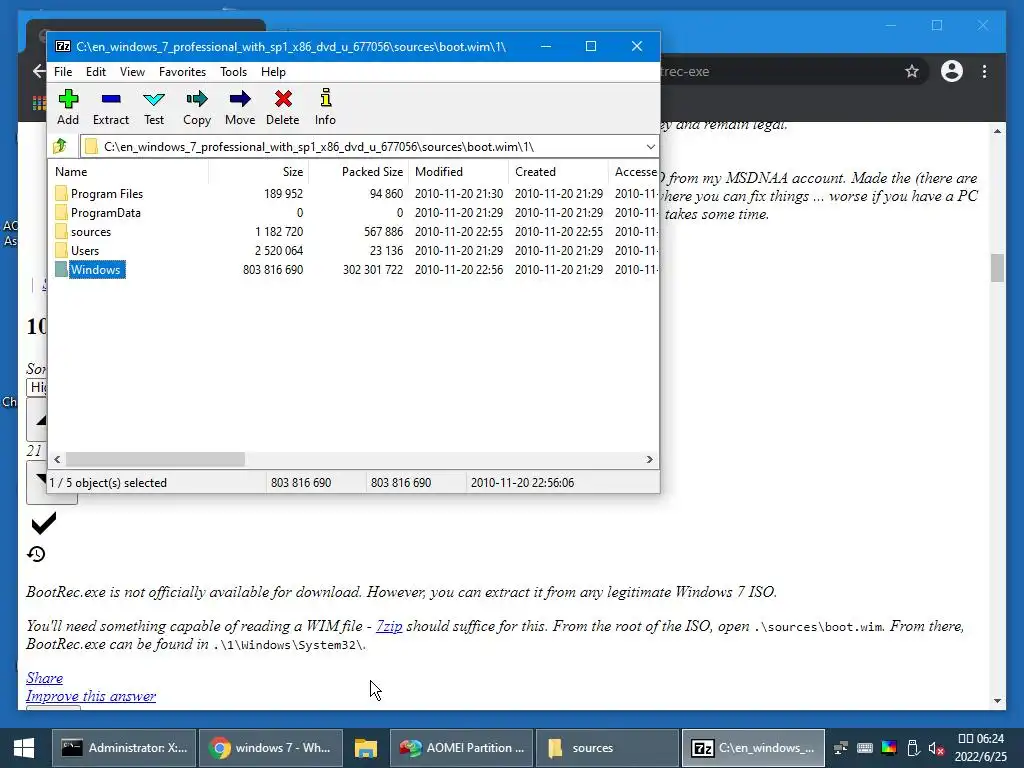
Task: Open the Info toolbar icon
Action: click(325, 98)
